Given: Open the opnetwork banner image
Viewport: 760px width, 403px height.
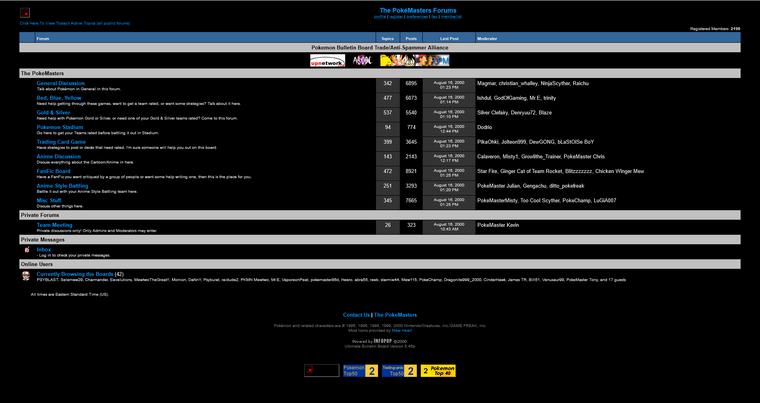Looking at the screenshot, I should point(327,60).
